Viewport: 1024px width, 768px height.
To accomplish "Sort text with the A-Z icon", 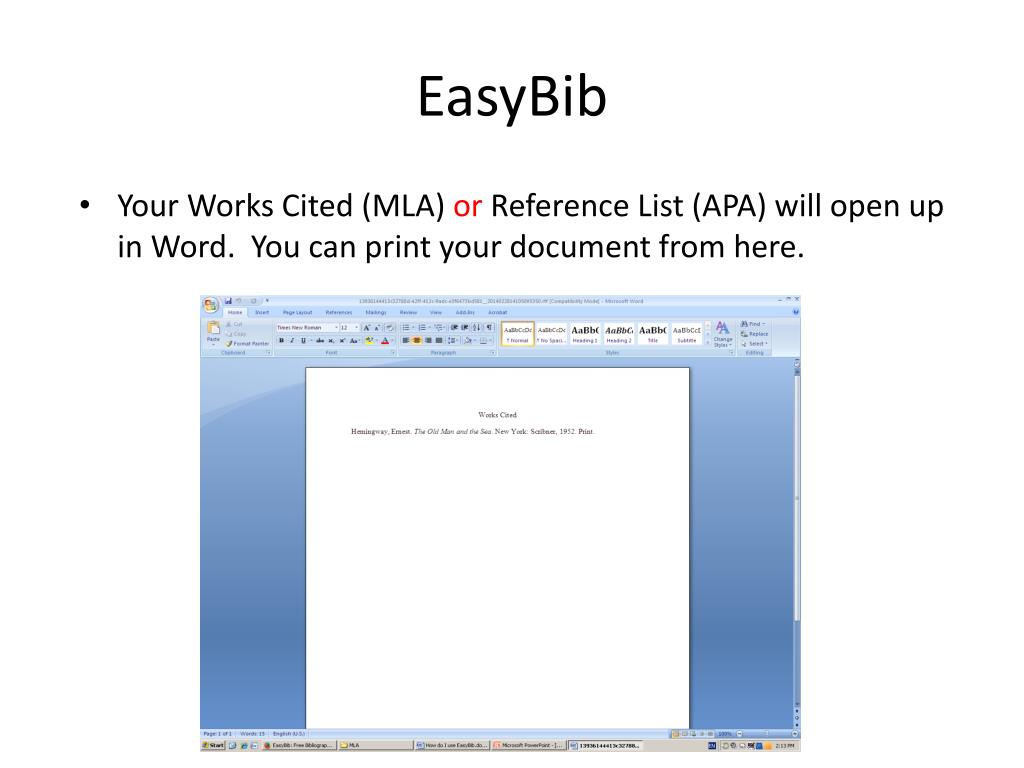I will [x=477, y=328].
